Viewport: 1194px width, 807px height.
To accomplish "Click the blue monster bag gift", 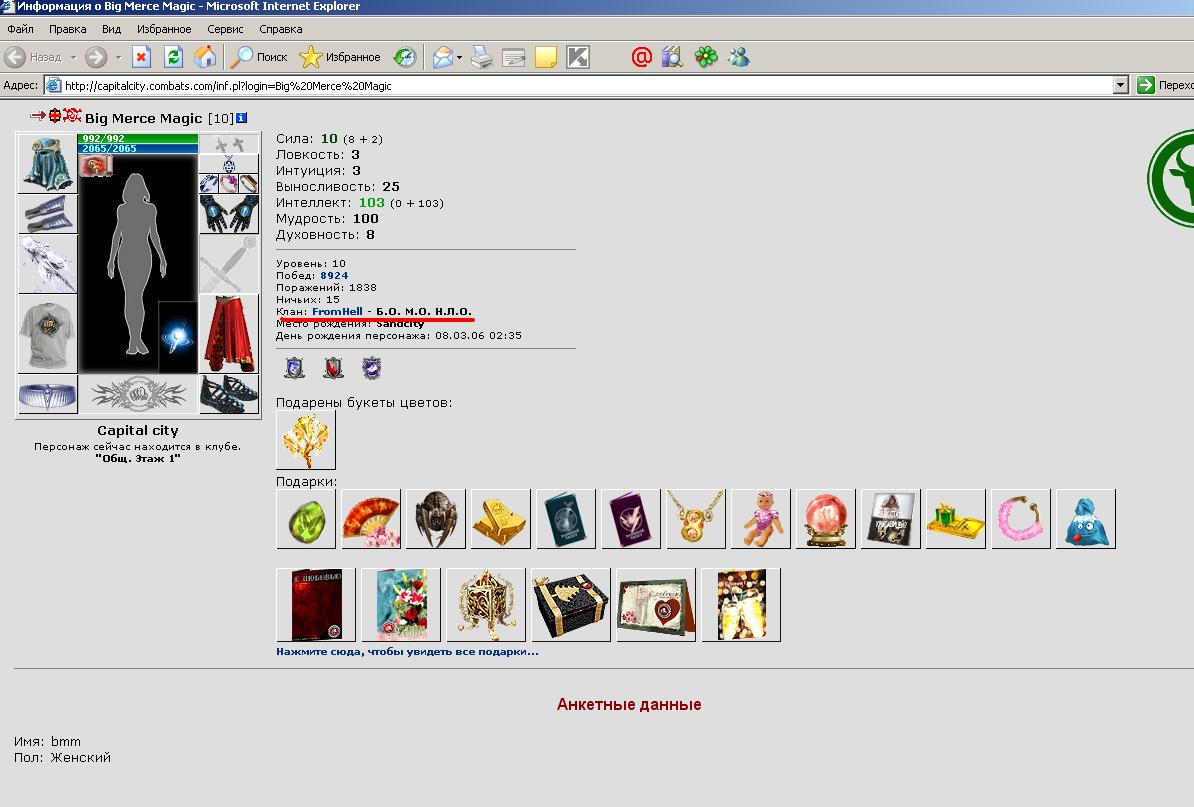I will [x=1086, y=518].
